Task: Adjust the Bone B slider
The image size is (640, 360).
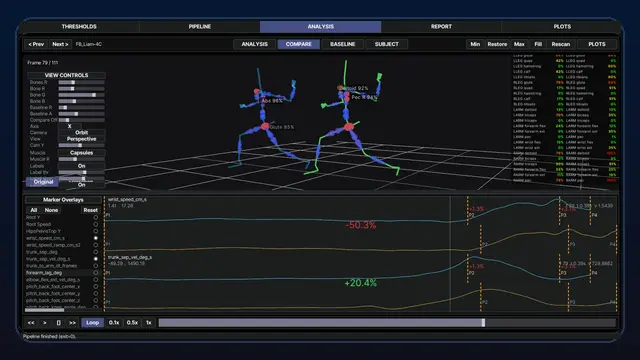Action: 81,101
